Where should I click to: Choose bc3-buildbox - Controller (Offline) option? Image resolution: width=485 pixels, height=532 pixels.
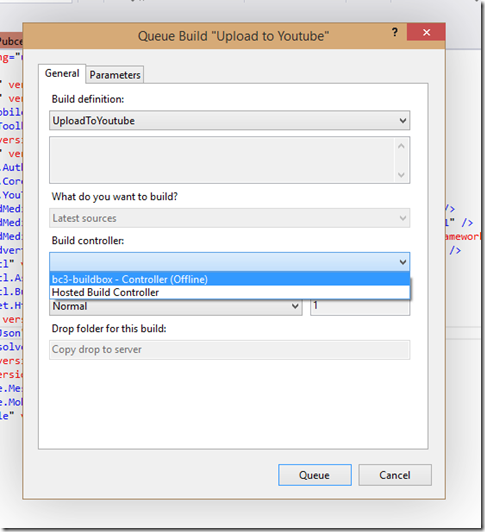pyautogui.click(x=229, y=279)
